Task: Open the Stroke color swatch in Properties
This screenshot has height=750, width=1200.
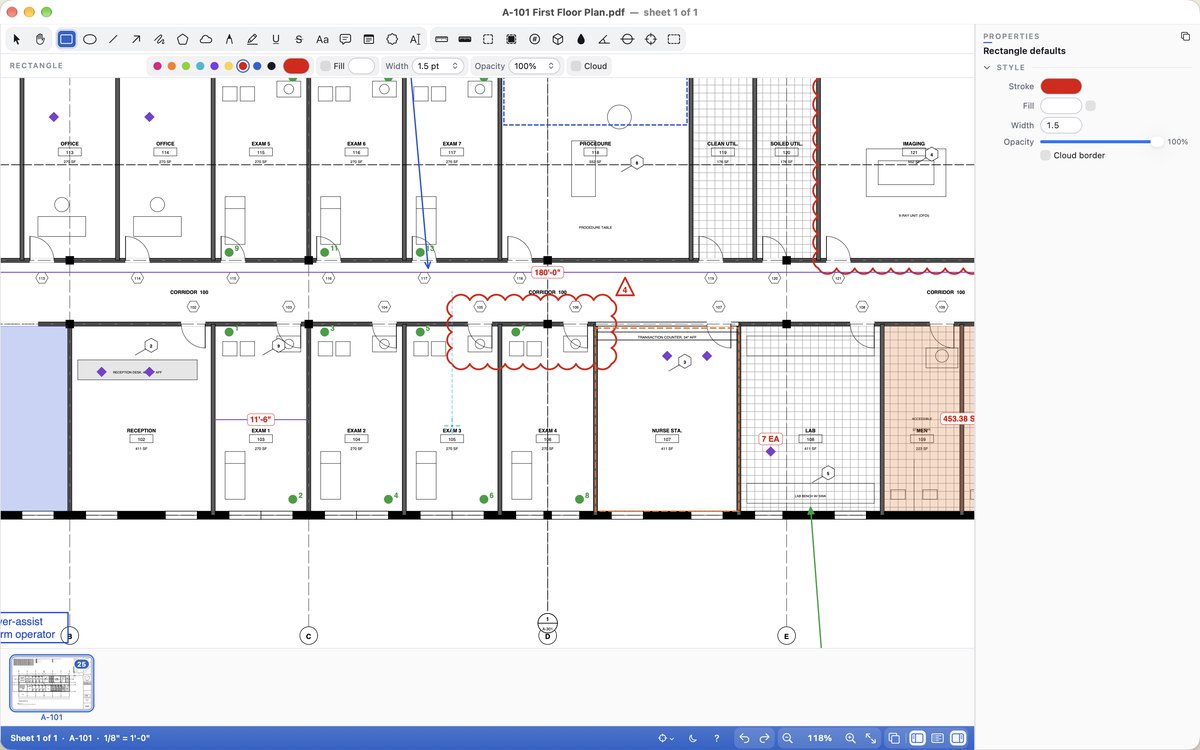Action: tap(1061, 87)
